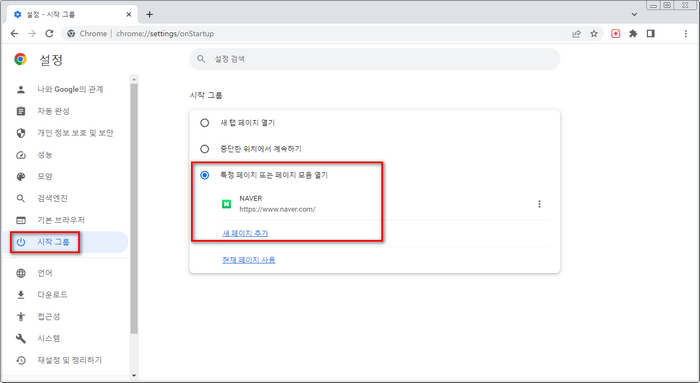Reload the page with refresh icon
The image size is (700, 383).
click(49, 33)
